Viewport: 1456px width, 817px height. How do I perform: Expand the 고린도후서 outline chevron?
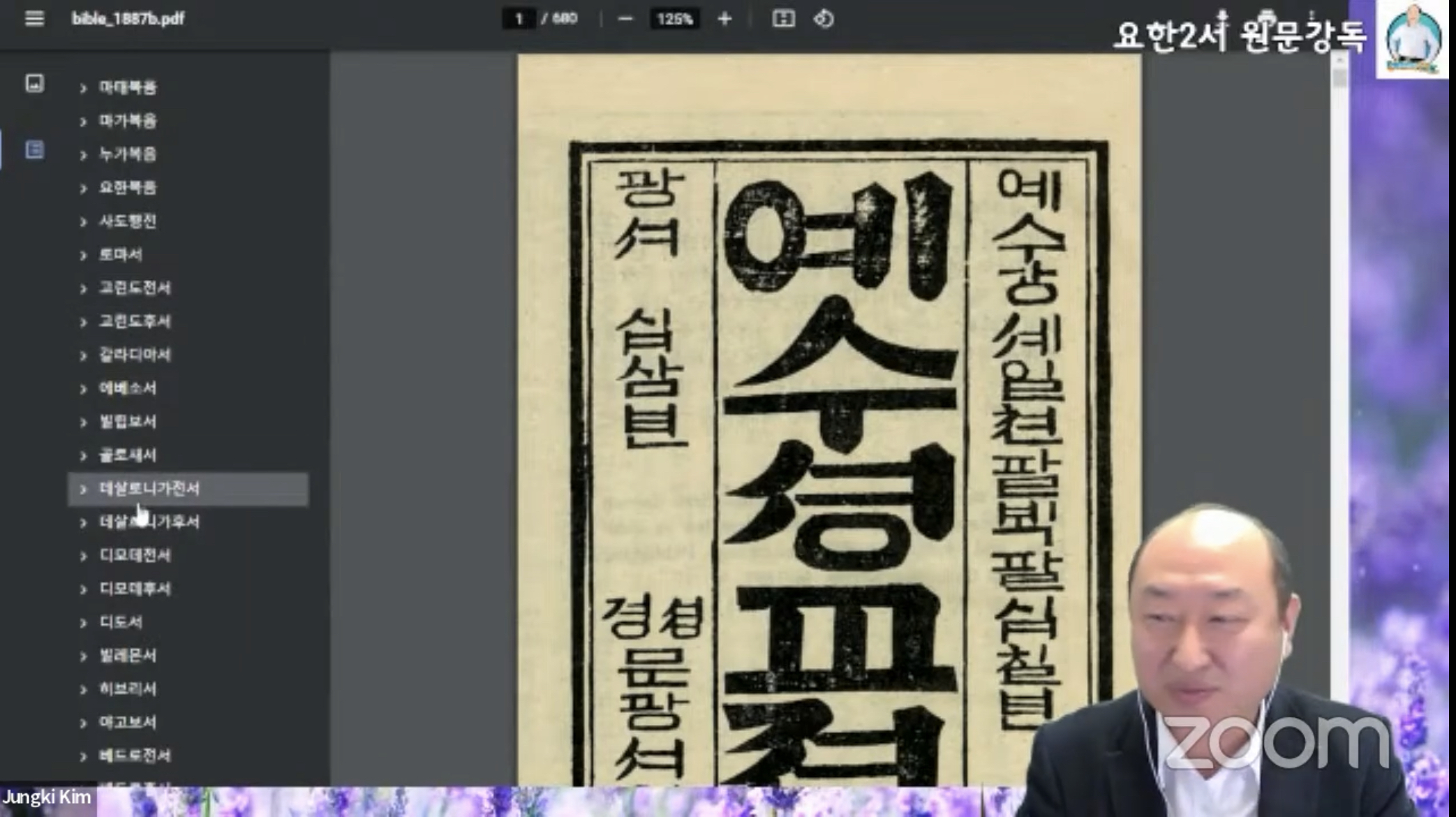[x=83, y=322]
